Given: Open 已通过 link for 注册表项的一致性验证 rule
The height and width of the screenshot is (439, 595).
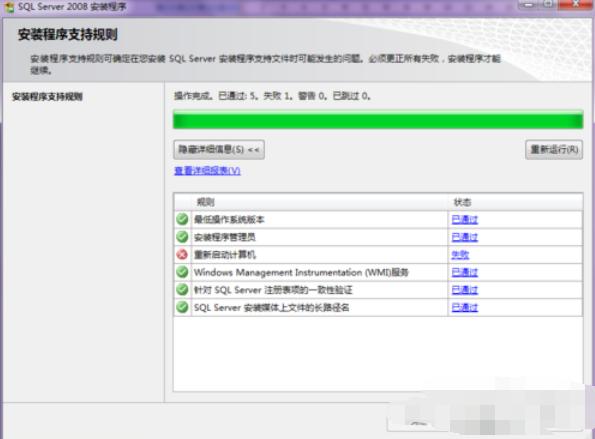Looking at the screenshot, I should pos(464,290).
